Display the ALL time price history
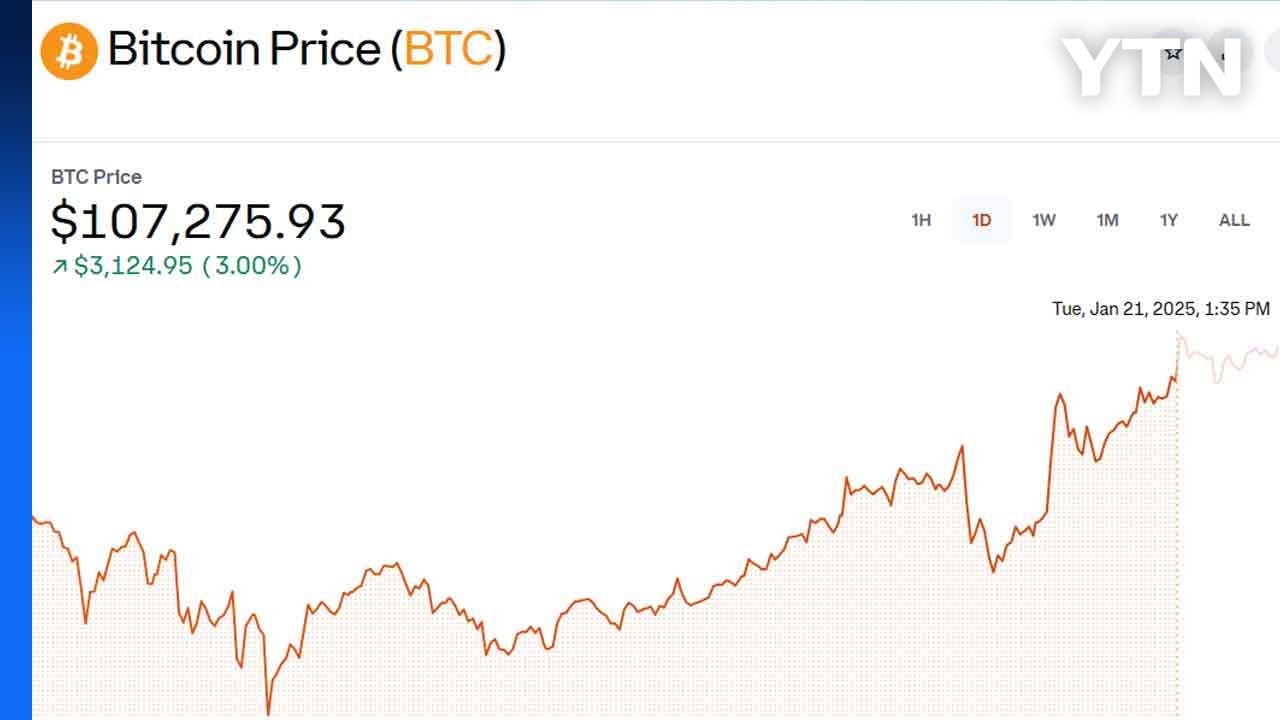The image size is (1280, 720). (x=1234, y=220)
